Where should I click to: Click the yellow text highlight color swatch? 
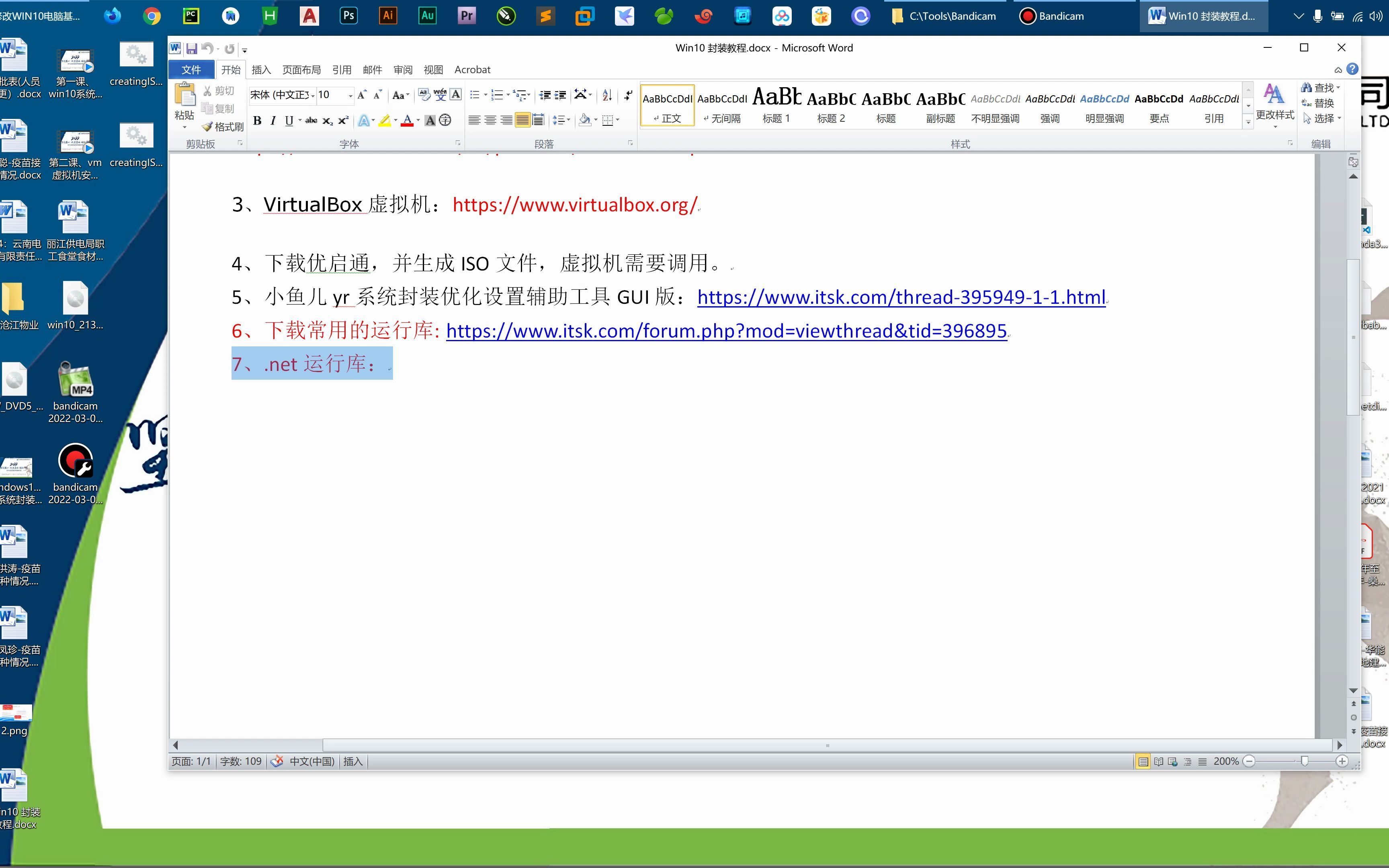(385, 121)
